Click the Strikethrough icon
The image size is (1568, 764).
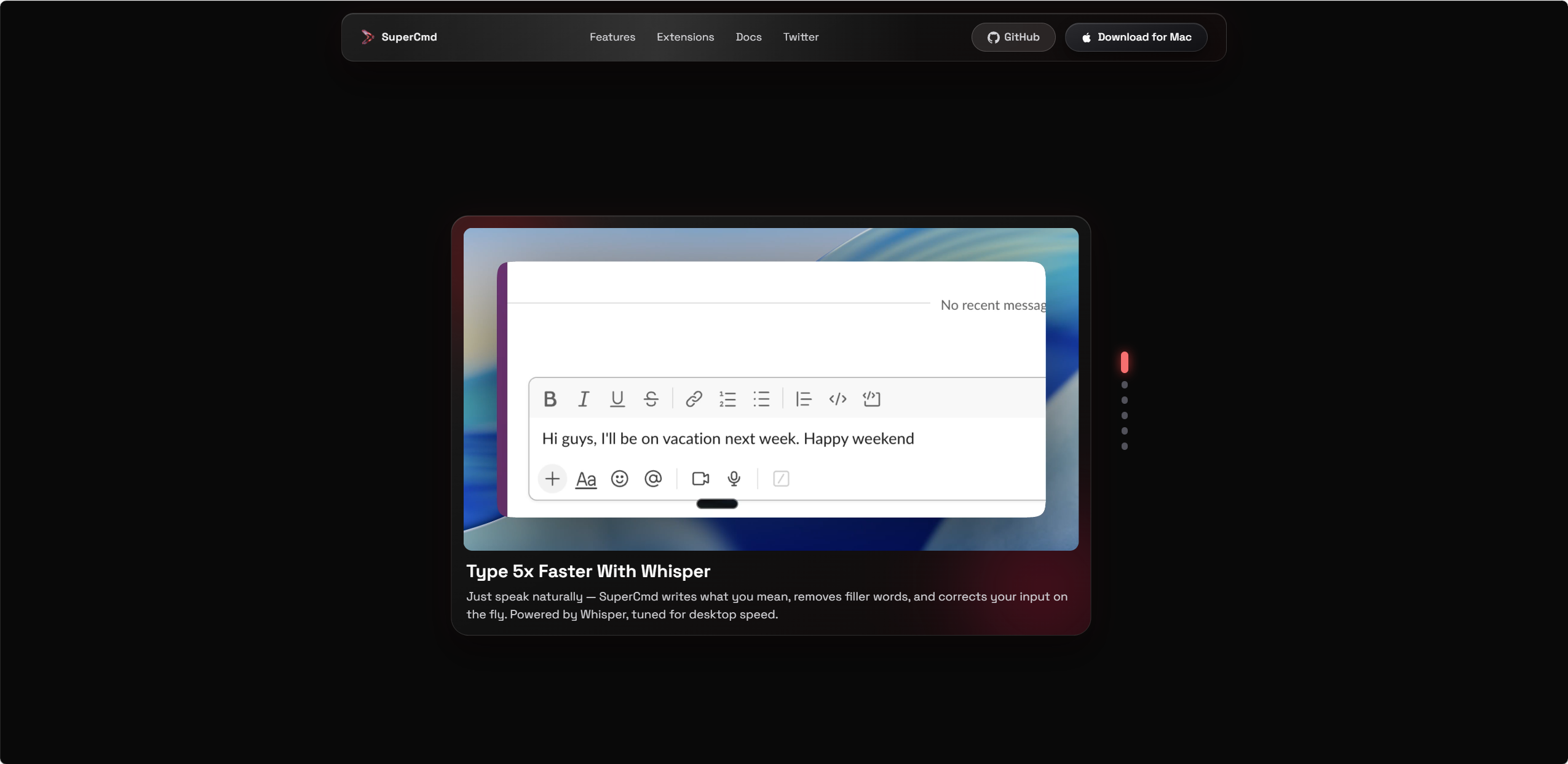coord(651,400)
